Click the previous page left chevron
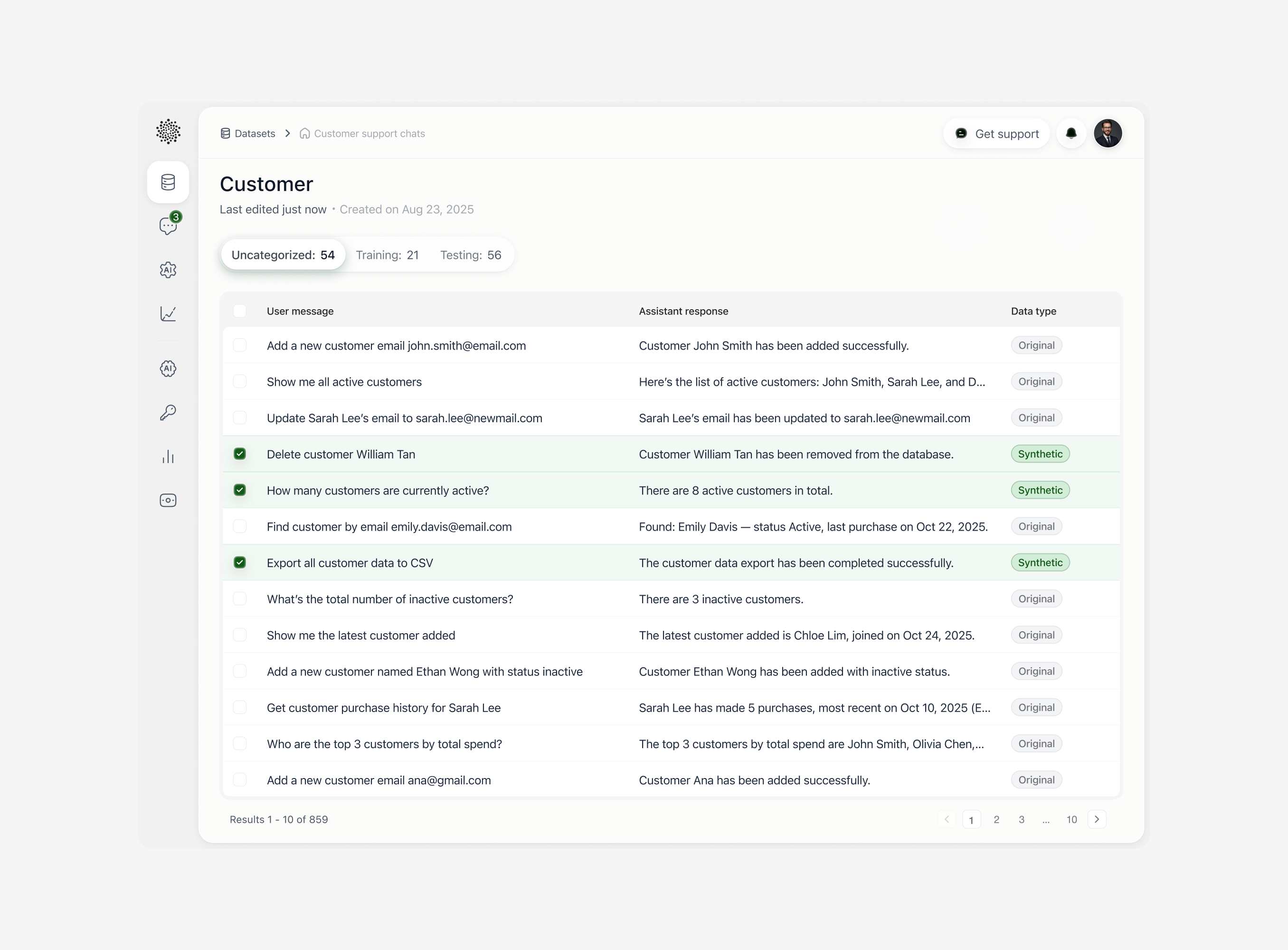The image size is (1288, 950). click(x=947, y=819)
